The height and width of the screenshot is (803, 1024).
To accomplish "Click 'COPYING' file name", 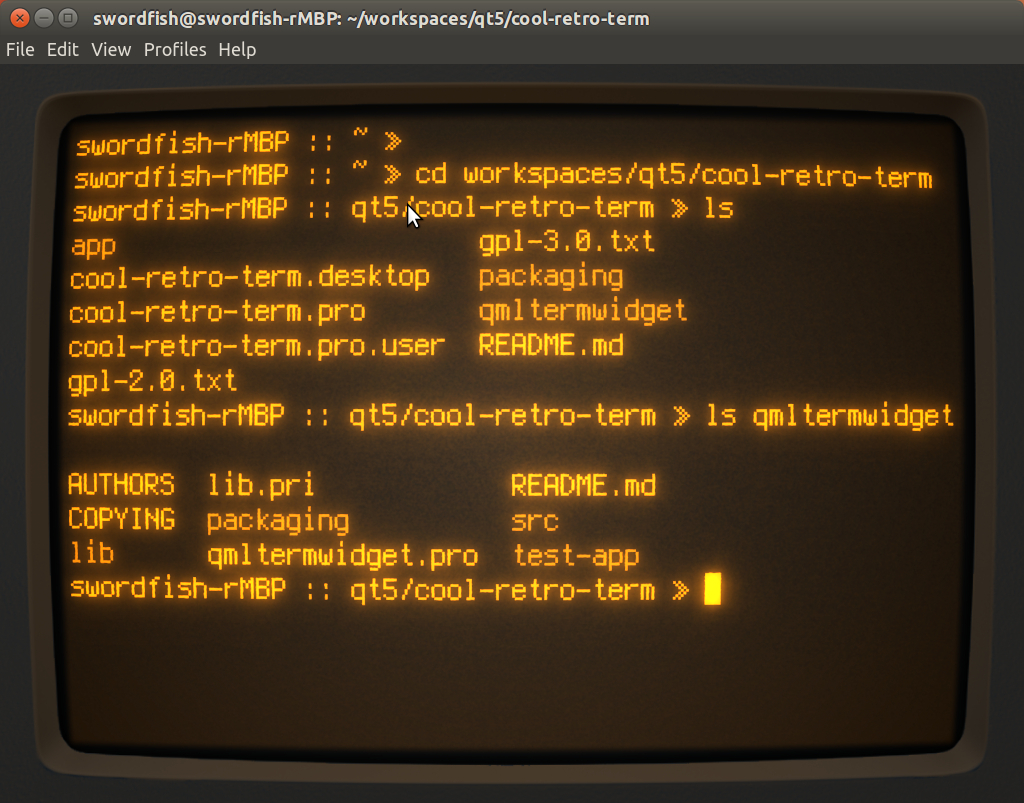I will 121,520.
